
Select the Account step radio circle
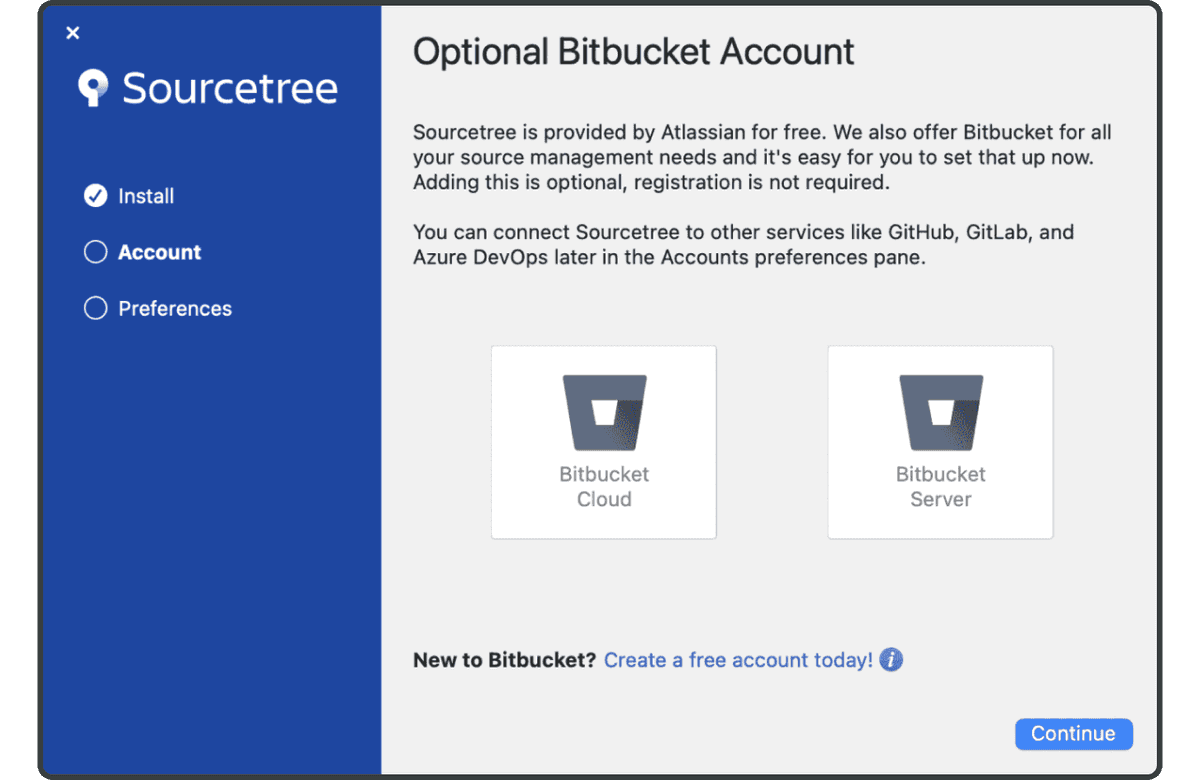pos(95,252)
